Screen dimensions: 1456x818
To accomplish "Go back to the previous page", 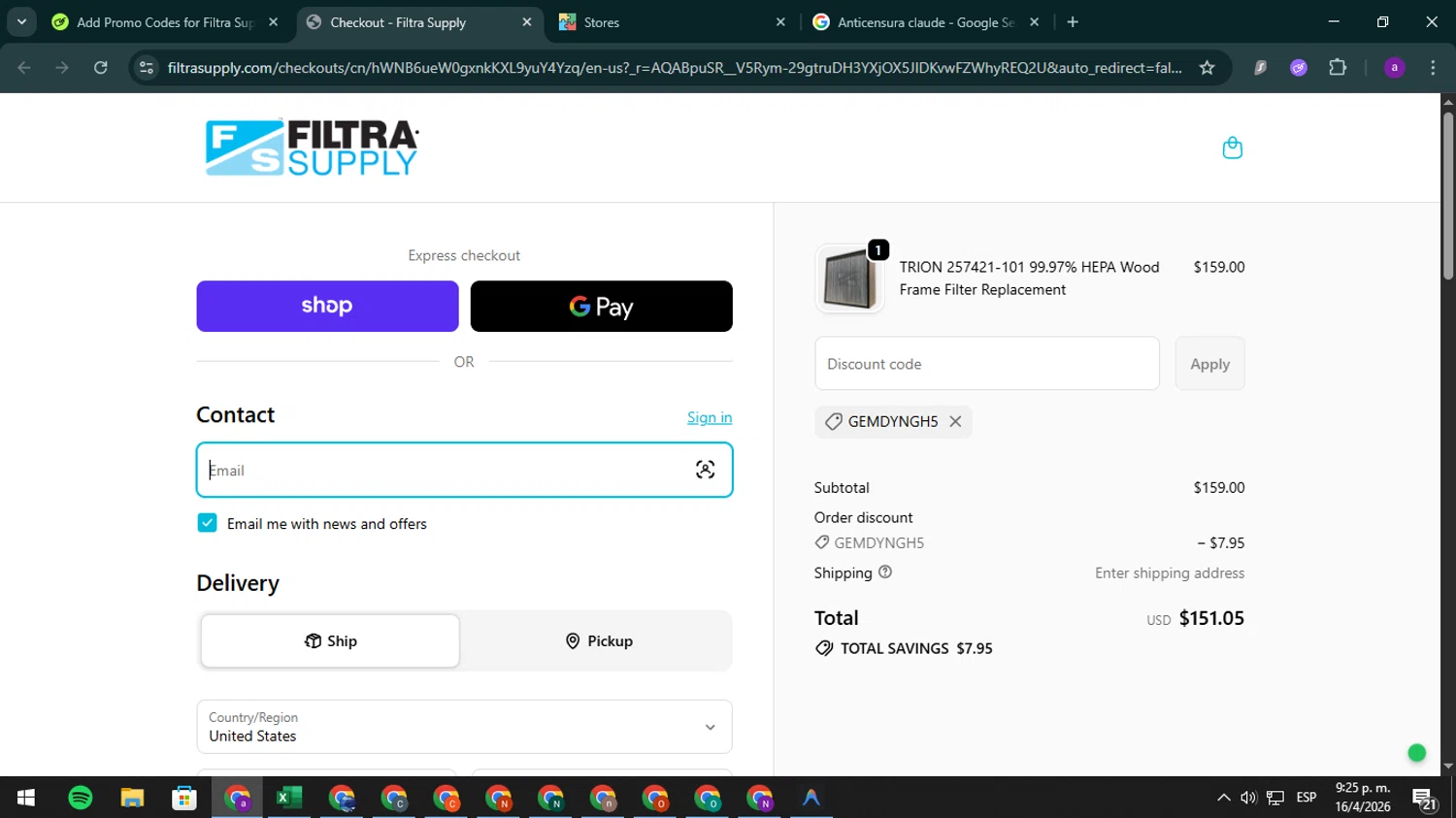I will coord(24,68).
